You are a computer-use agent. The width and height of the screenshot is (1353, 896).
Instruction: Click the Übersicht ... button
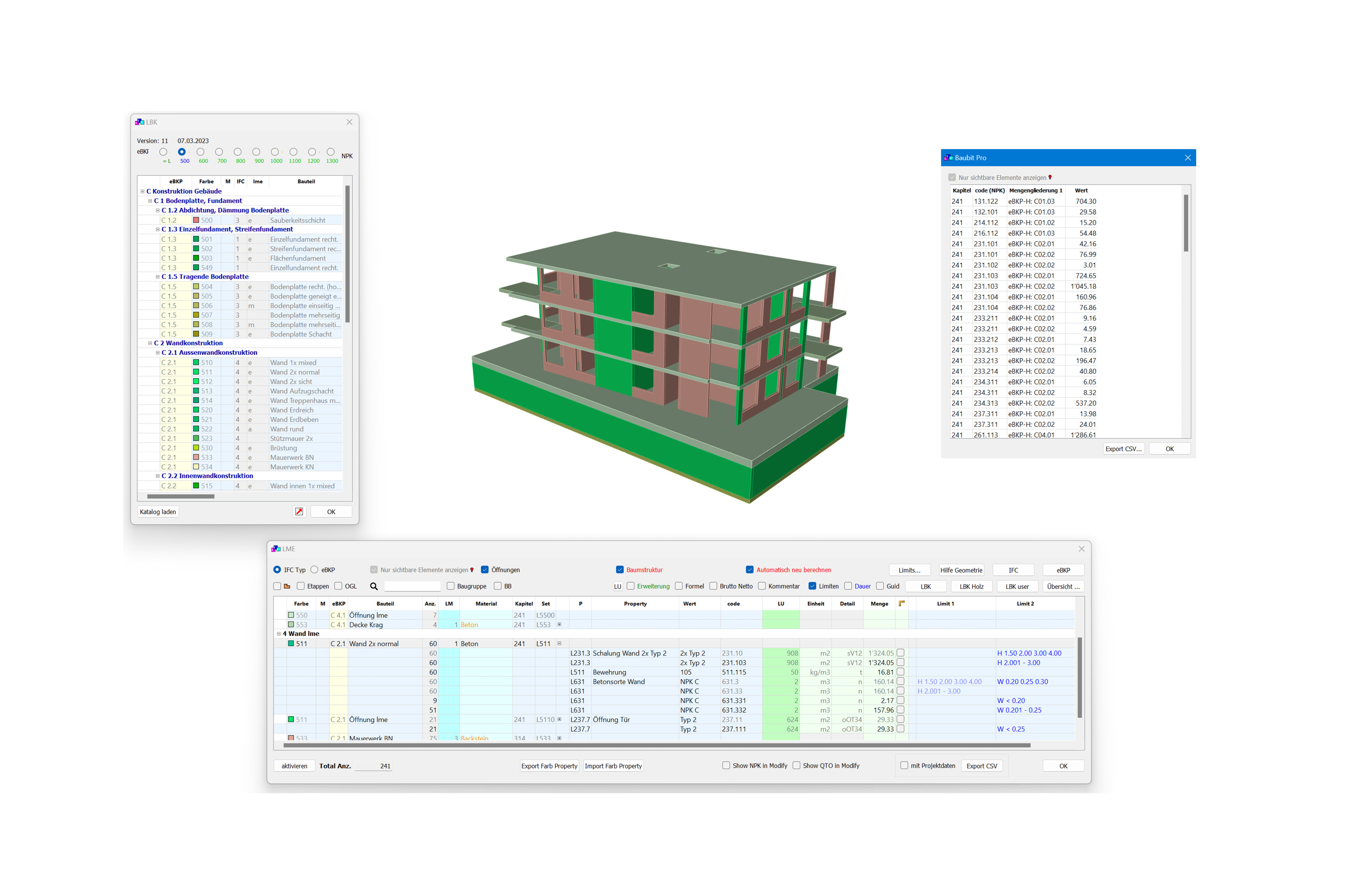[x=1063, y=586]
